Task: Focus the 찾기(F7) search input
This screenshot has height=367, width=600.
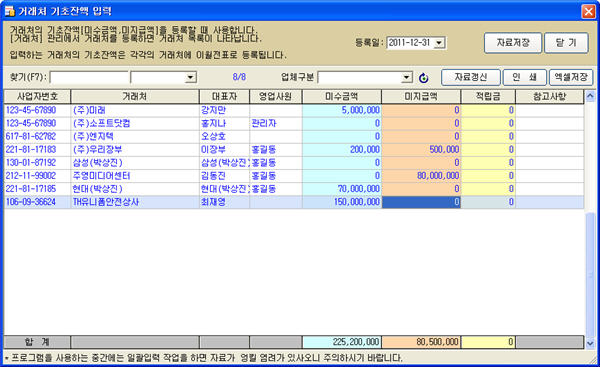Action: click(x=89, y=77)
